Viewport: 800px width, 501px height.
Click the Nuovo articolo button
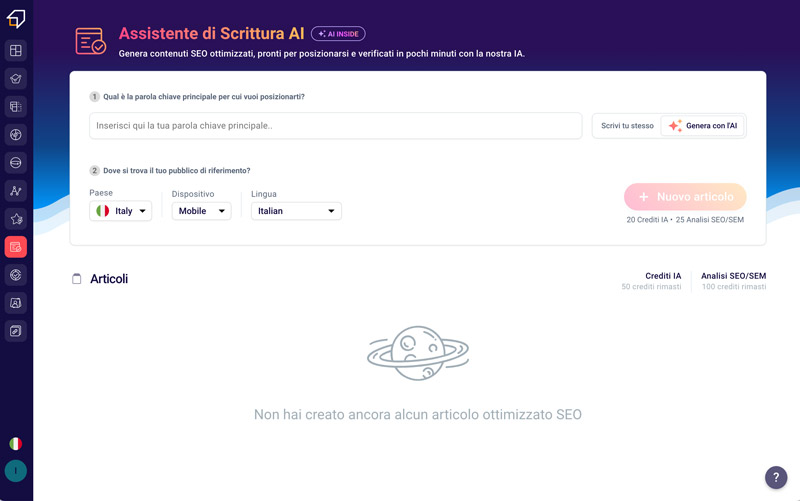[685, 197]
